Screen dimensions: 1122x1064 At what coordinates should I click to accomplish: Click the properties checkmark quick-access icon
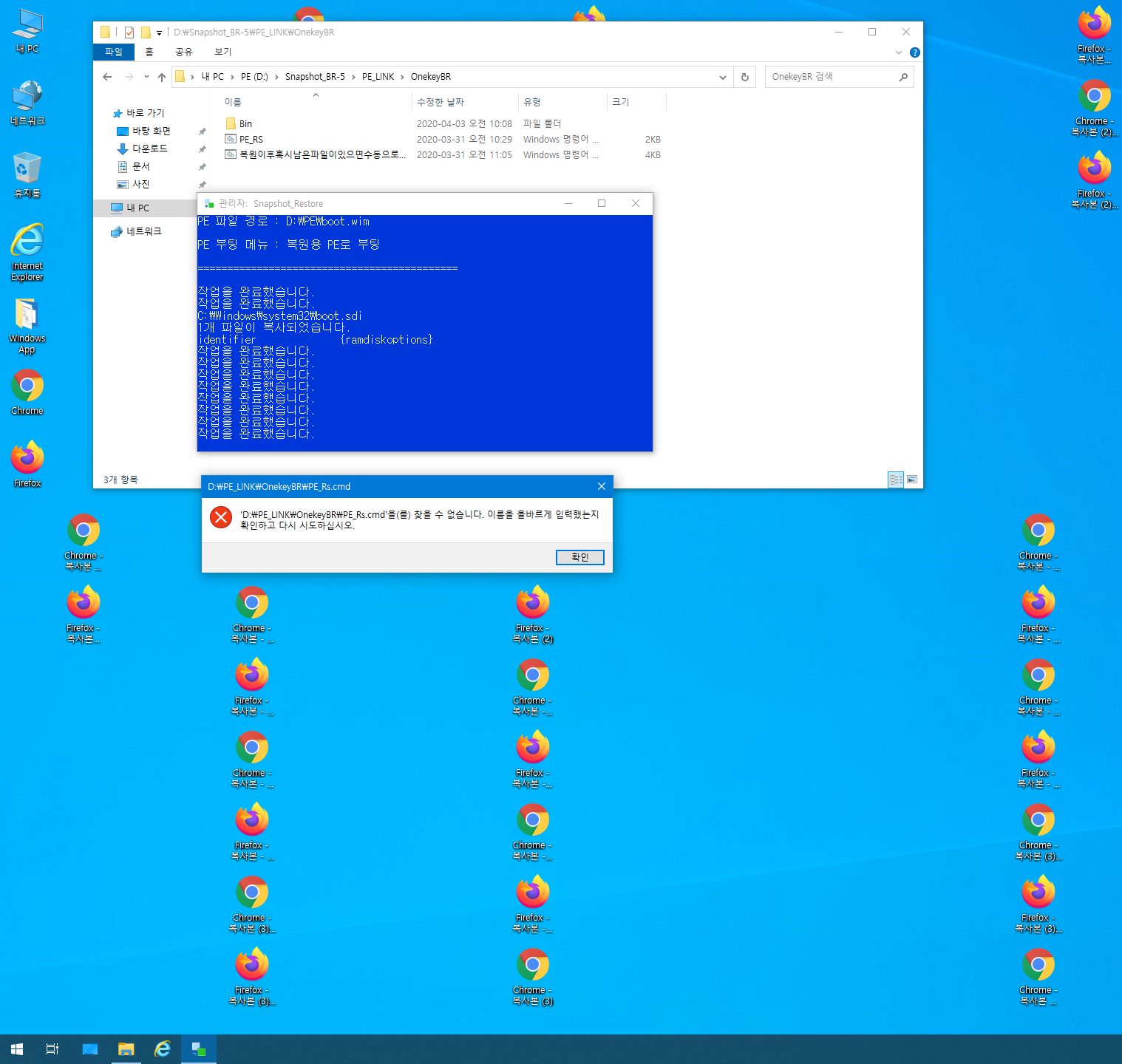pyautogui.click(x=129, y=33)
